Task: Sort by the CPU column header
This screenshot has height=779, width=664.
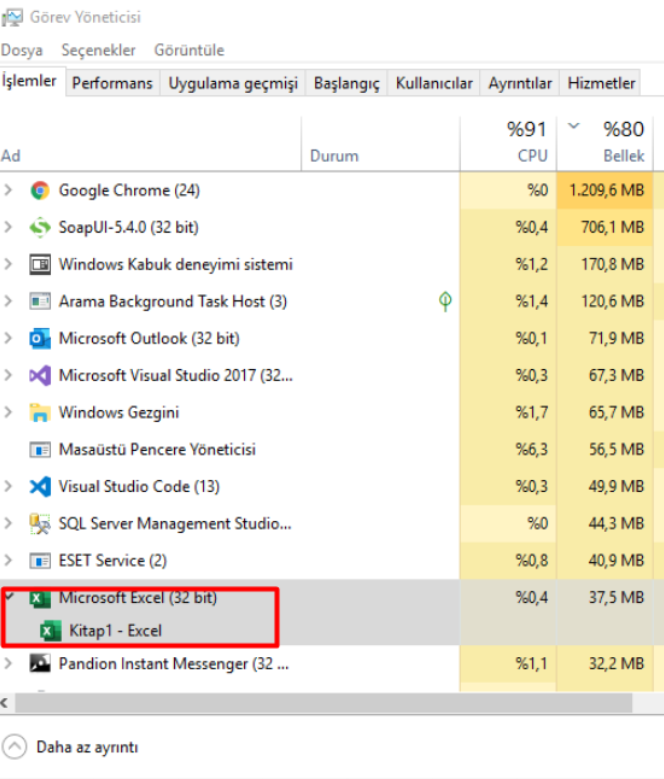Action: tap(509, 144)
